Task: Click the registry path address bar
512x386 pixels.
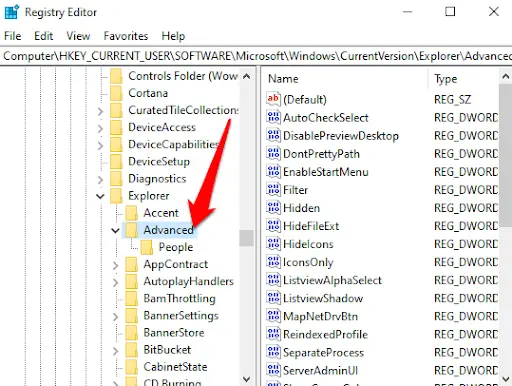Action: pos(256,56)
